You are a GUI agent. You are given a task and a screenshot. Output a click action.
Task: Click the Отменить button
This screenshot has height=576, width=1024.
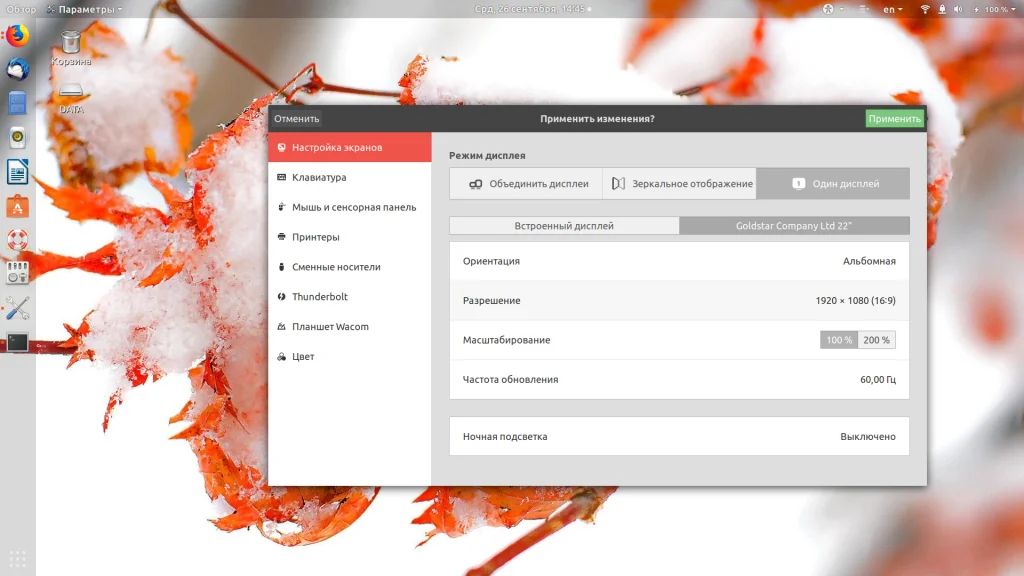296,118
